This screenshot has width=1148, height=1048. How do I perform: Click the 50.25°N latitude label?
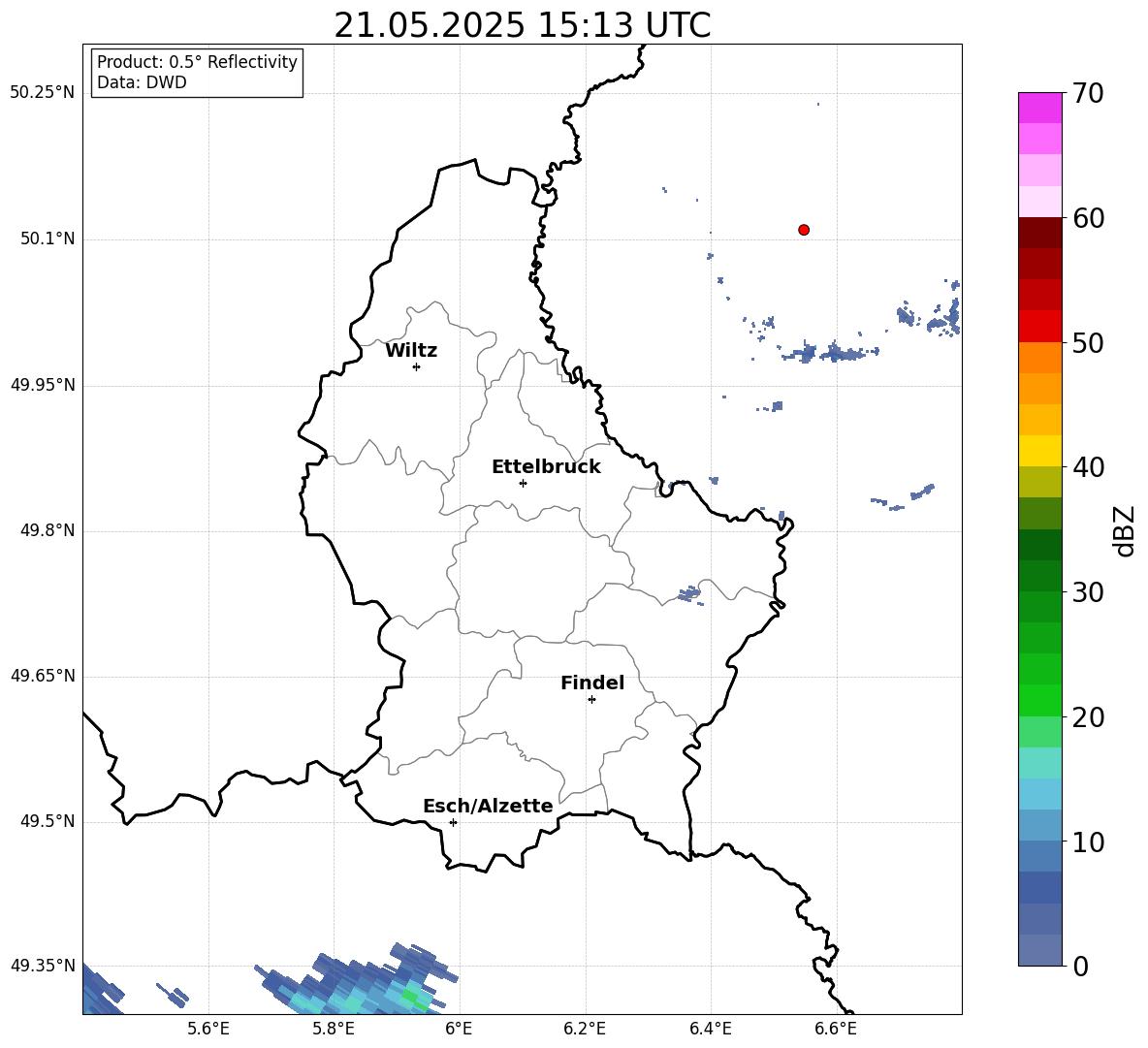point(43,93)
